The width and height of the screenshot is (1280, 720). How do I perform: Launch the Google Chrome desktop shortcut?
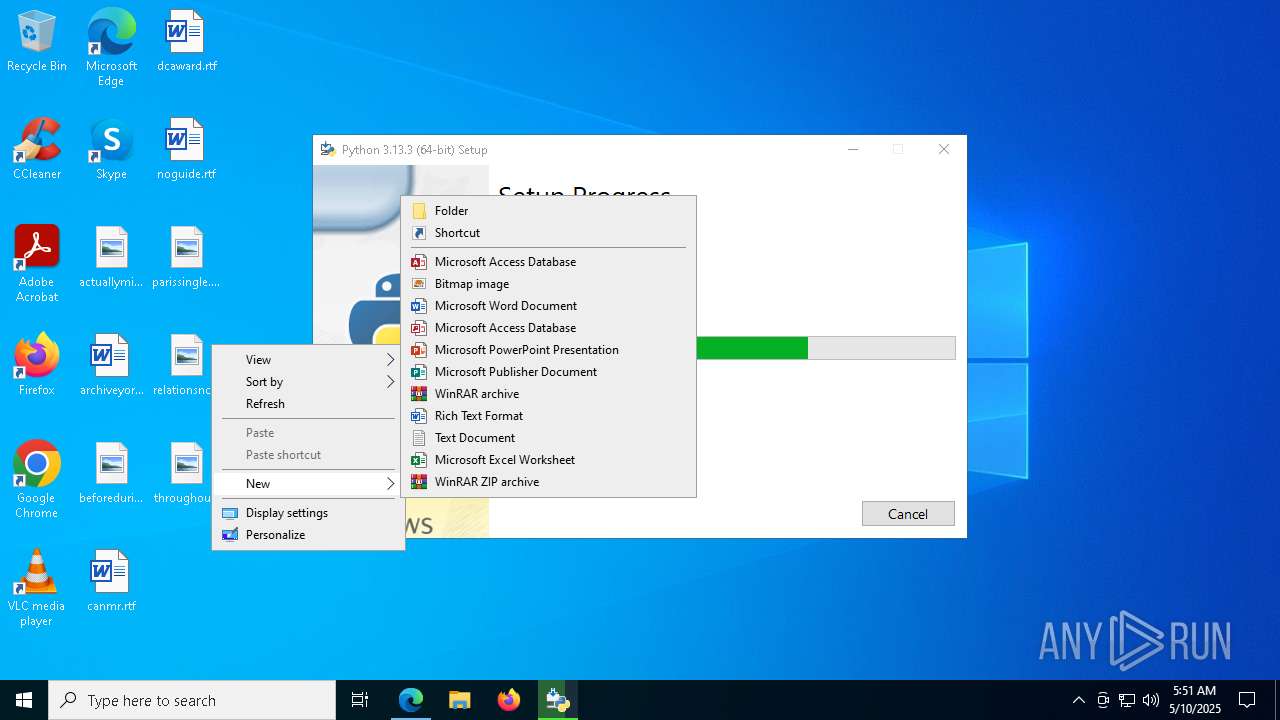point(37,480)
